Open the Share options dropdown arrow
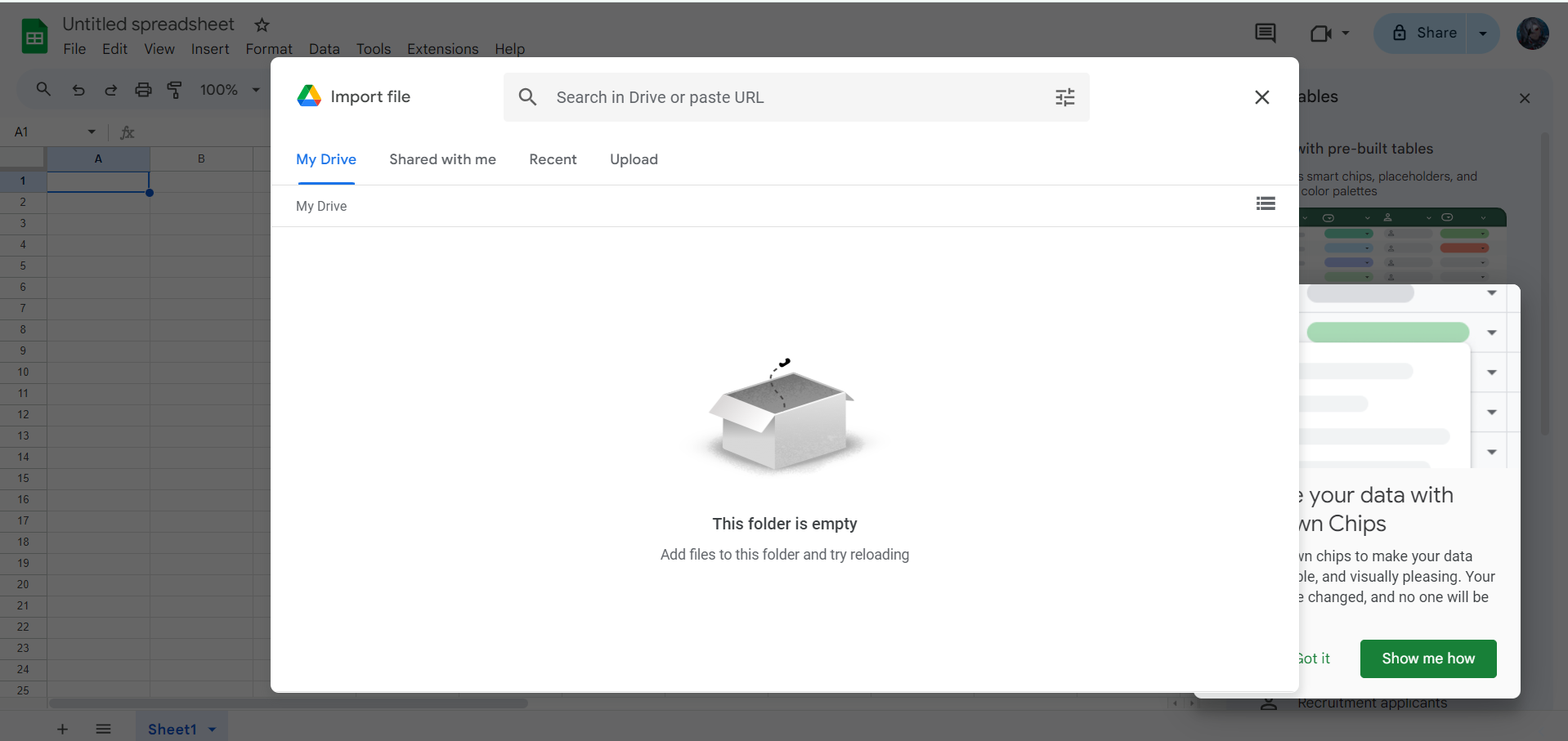Viewport: 1568px width, 741px height. (x=1483, y=33)
